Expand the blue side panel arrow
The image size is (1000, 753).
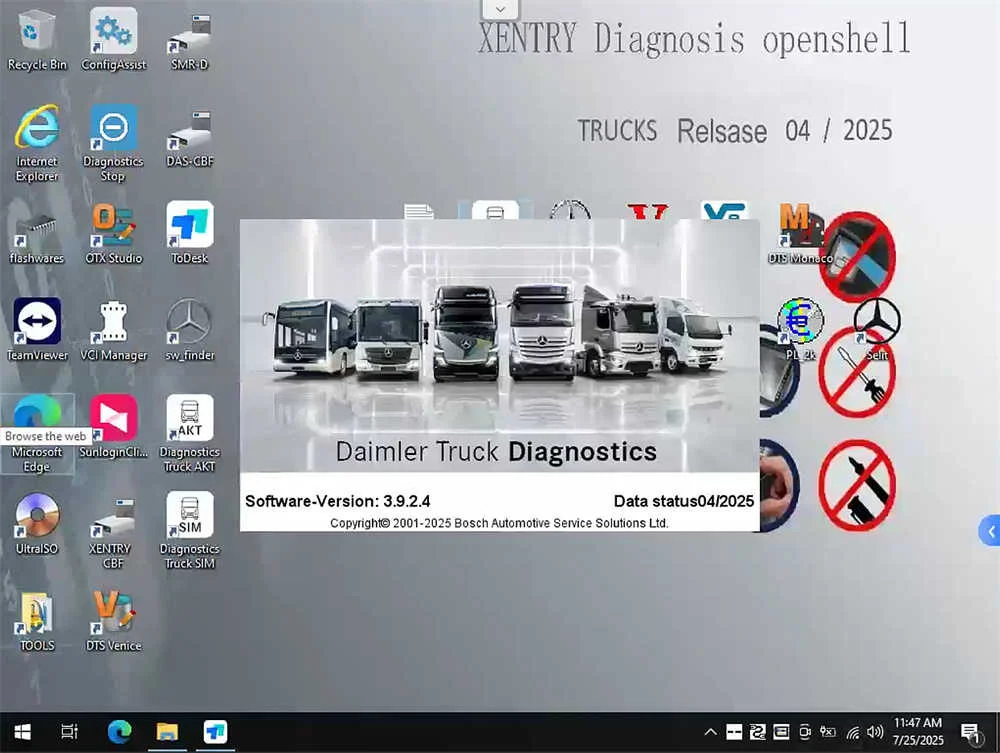coord(990,531)
